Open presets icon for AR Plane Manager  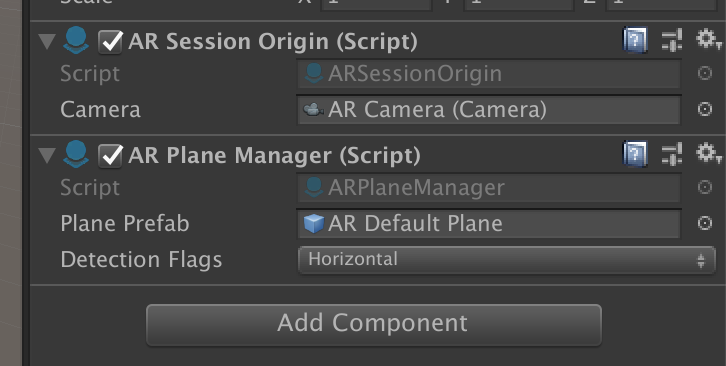click(672, 154)
